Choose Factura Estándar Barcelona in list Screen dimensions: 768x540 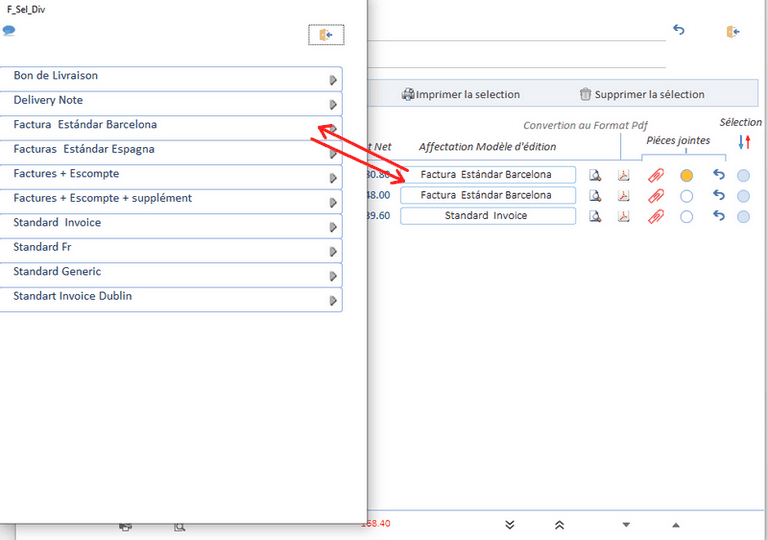coord(170,127)
